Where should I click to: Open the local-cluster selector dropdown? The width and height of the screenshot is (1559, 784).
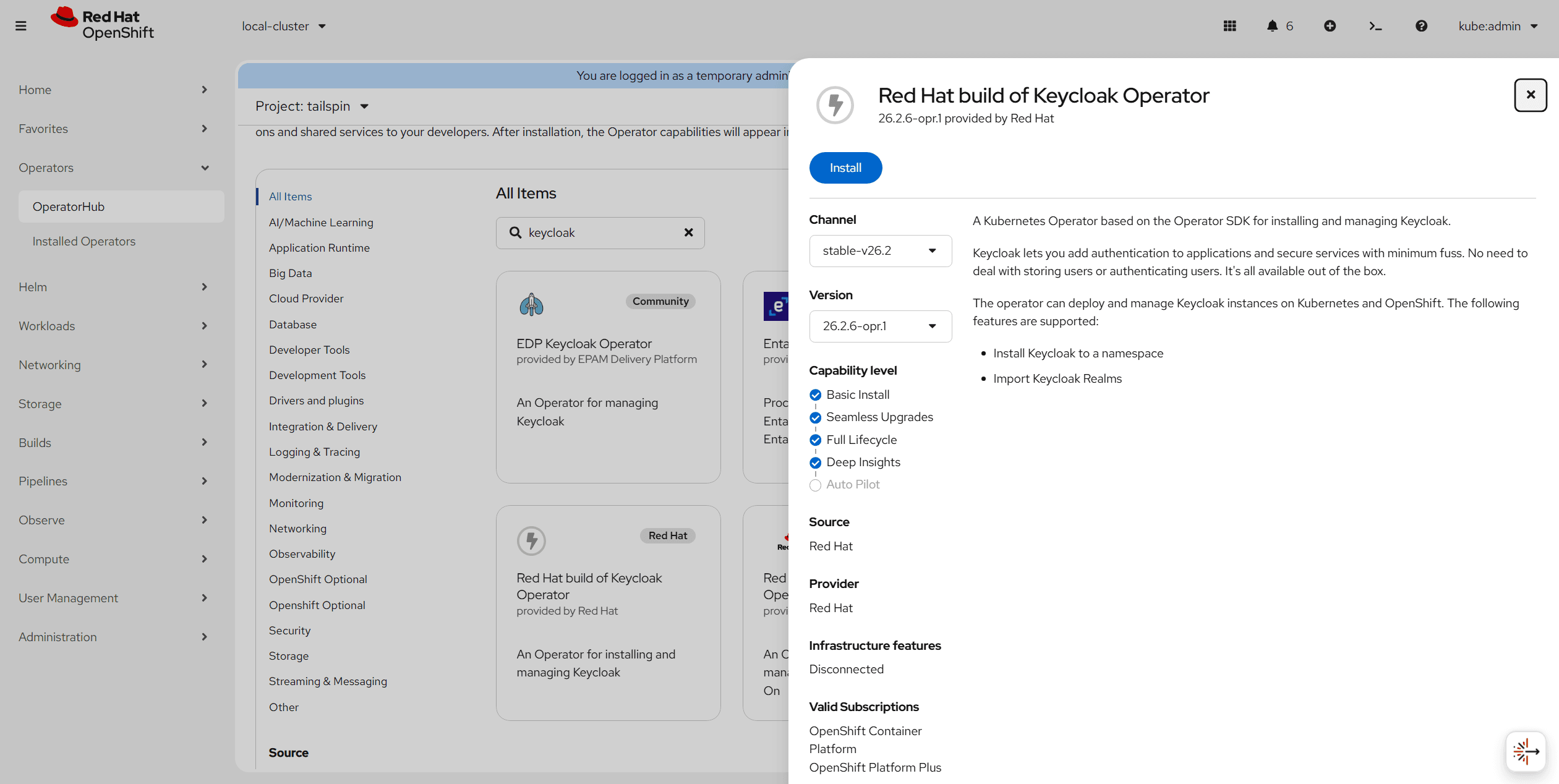point(283,26)
